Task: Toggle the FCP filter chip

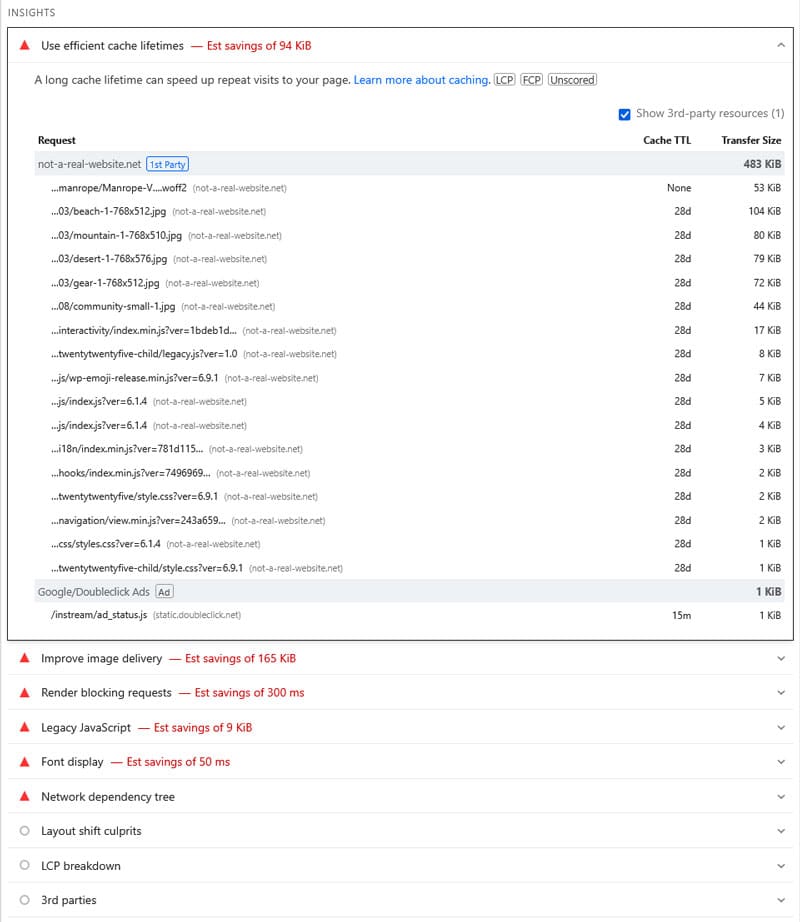Action: click(531, 79)
